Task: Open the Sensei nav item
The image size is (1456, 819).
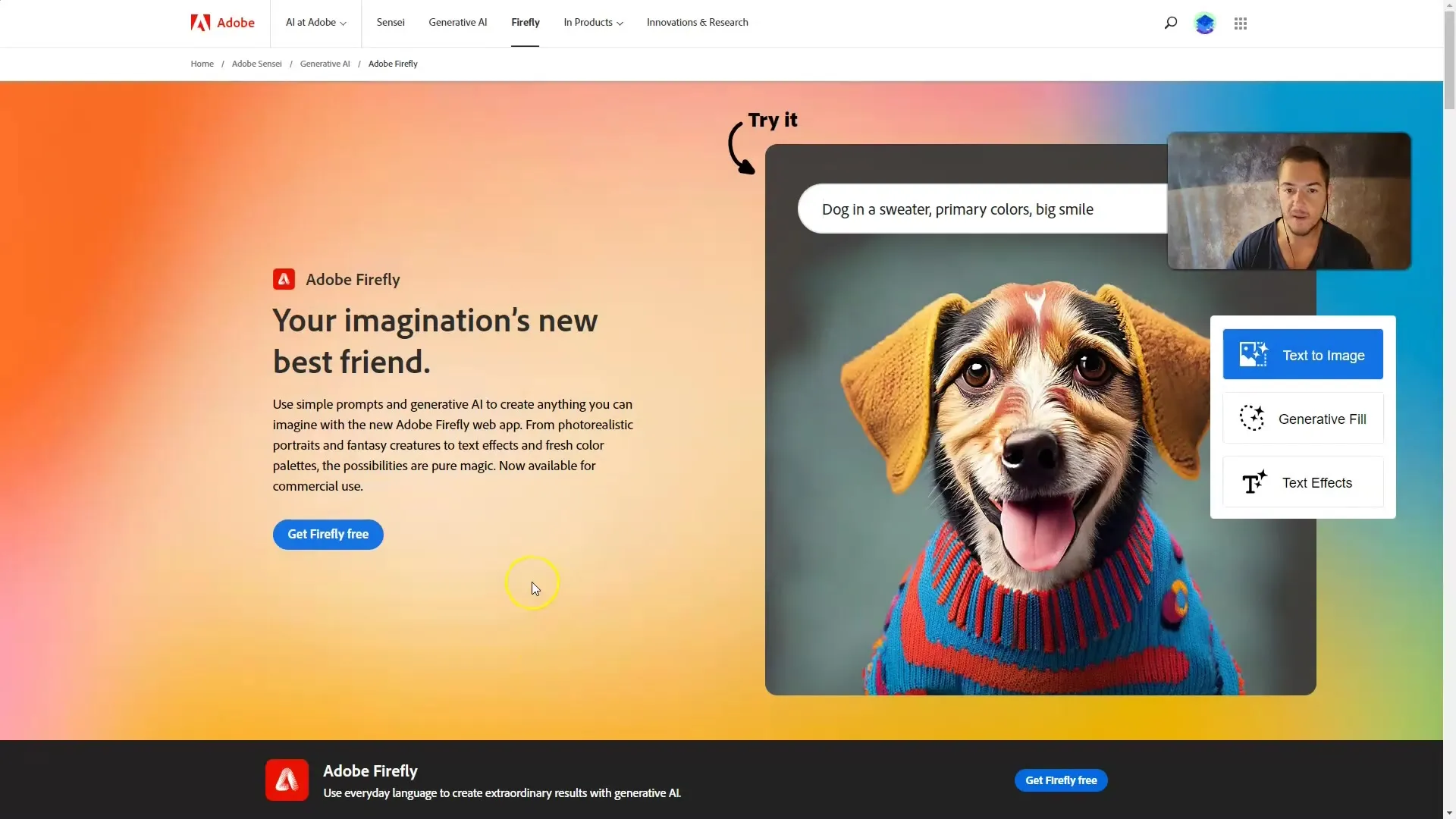Action: click(x=391, y=23)
